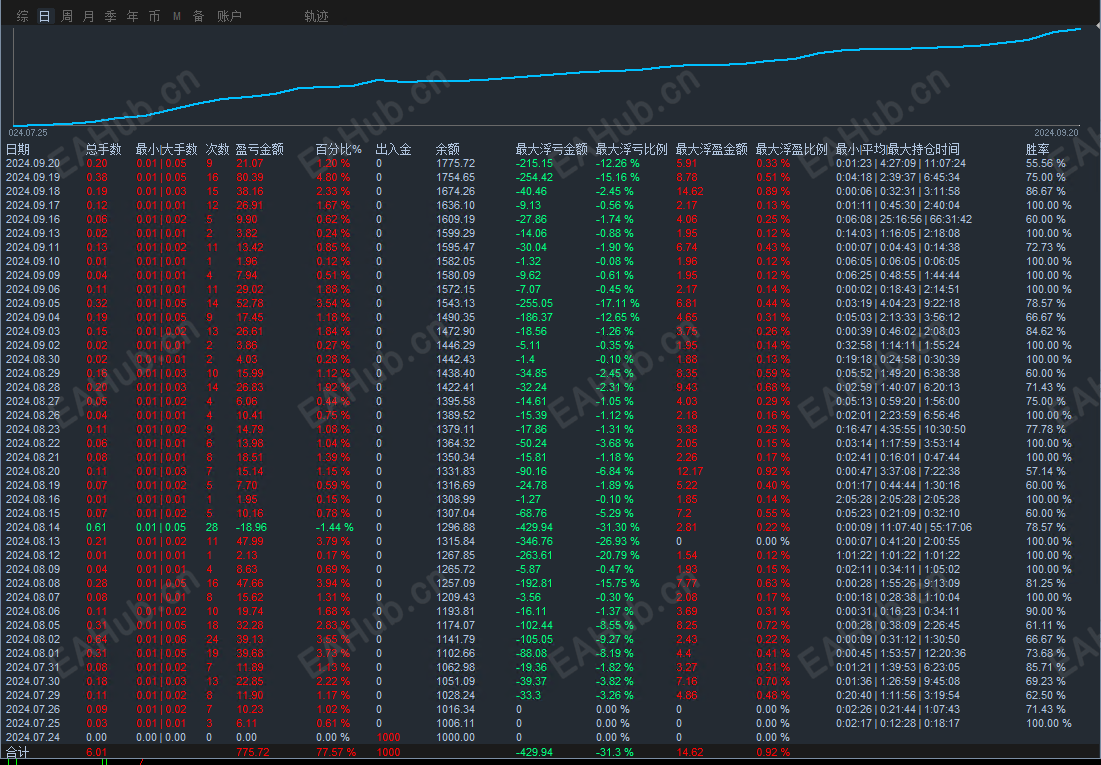Open the 轨迹 track tab

317,16
